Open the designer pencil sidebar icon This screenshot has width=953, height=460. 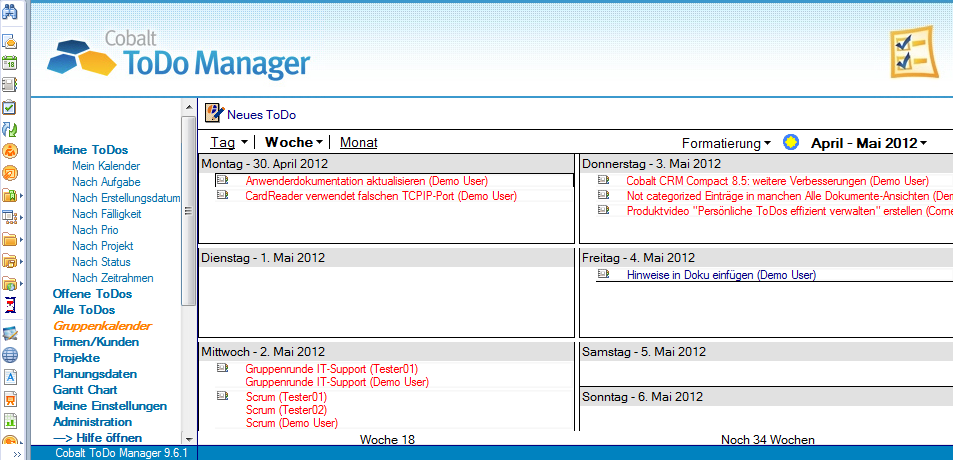(10, 334)
